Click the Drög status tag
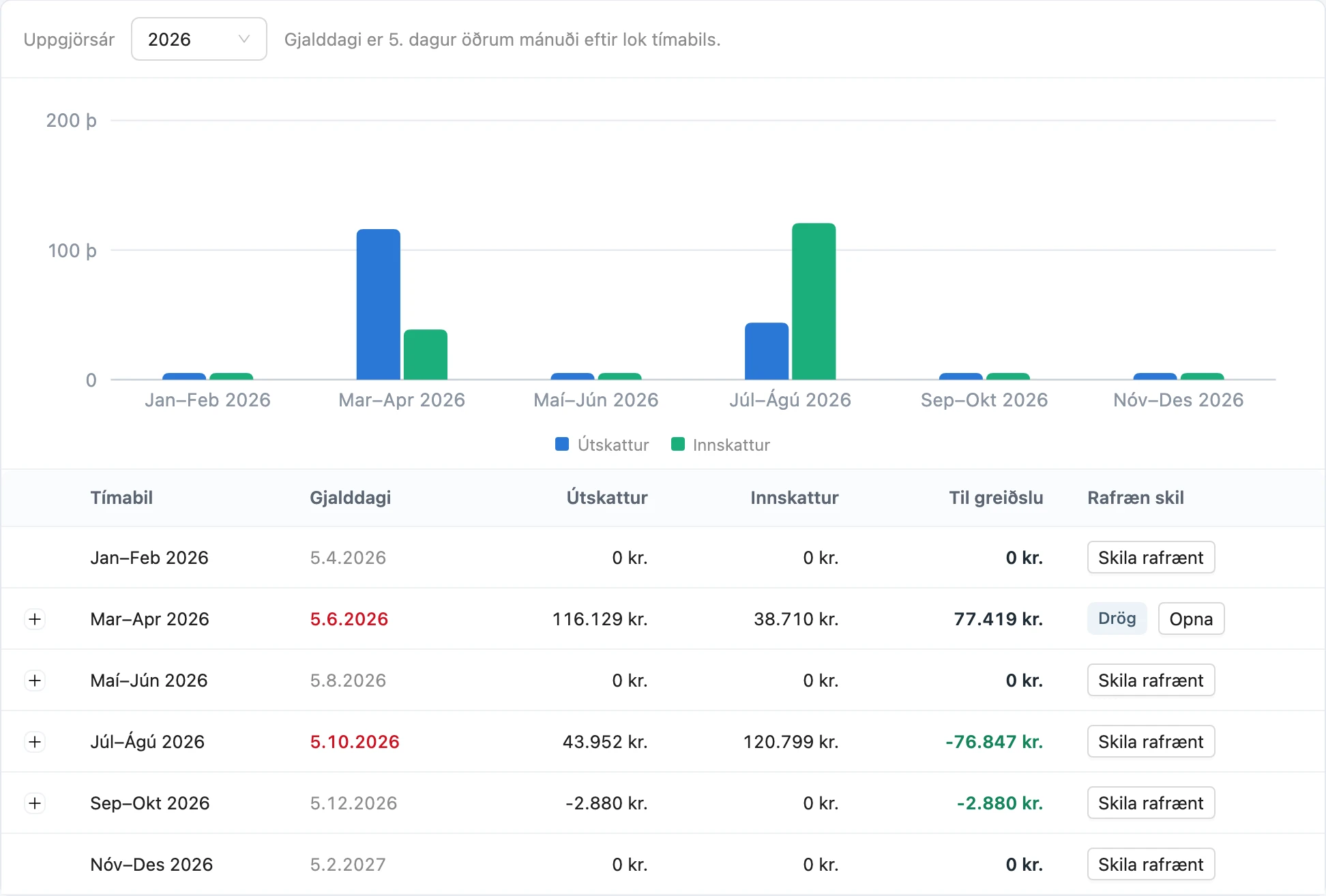1326x896 pixels. (1117, 618)
